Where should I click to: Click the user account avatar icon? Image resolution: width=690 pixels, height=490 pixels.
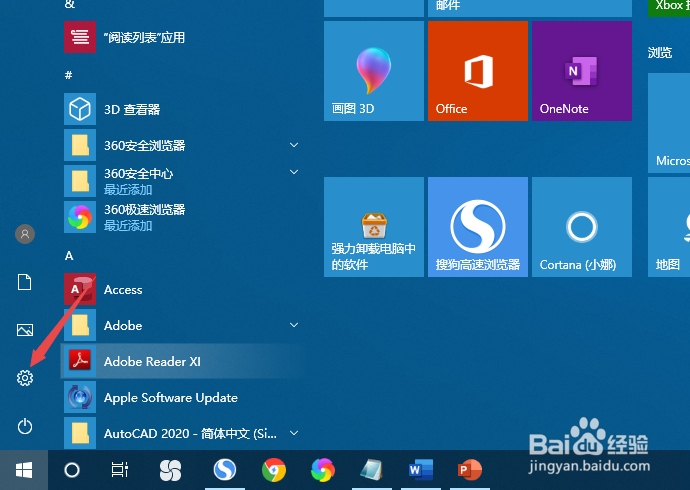click(25, 234)
